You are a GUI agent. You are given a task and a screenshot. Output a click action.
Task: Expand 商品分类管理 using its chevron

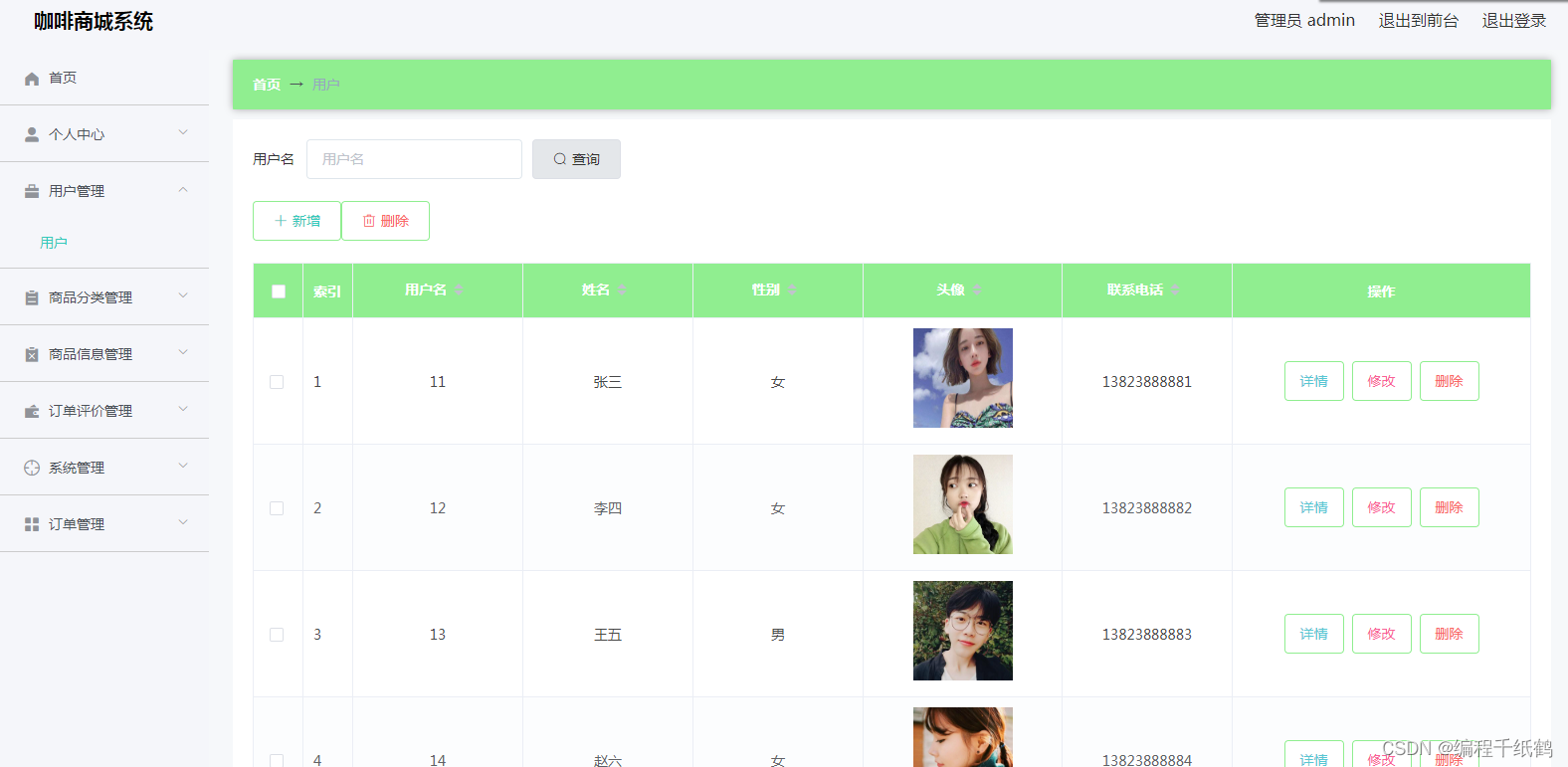click(x=183, y=295)
